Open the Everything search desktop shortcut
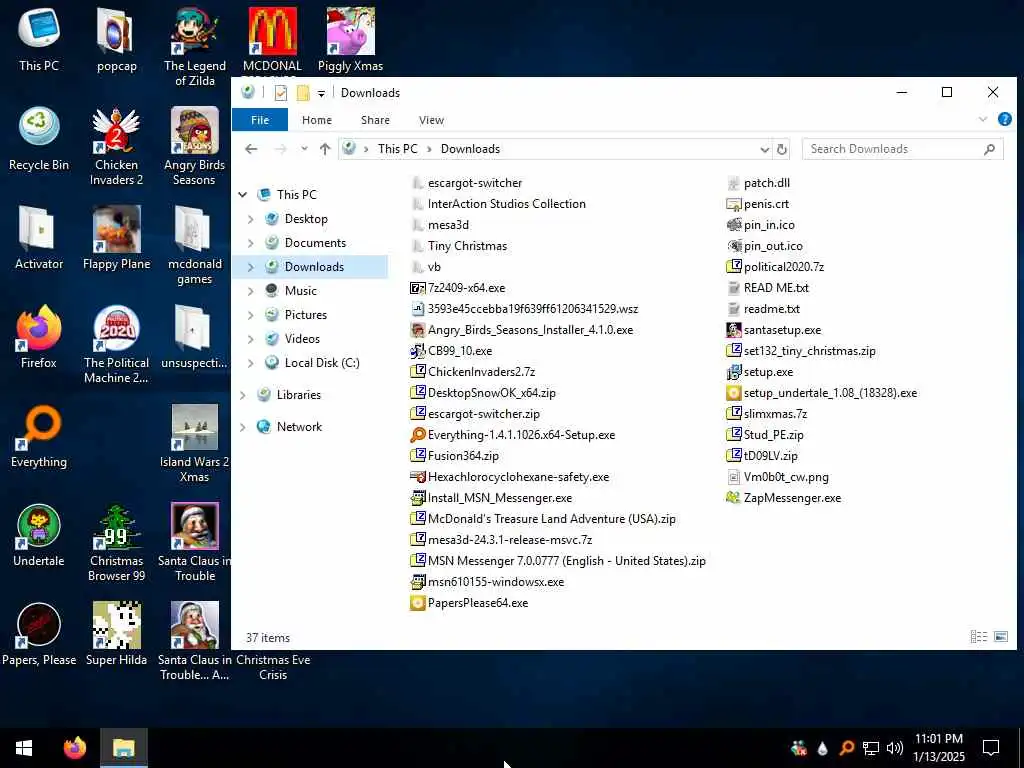The height and width of the screenshot is (768, 1024). click(x=39, y=436)
